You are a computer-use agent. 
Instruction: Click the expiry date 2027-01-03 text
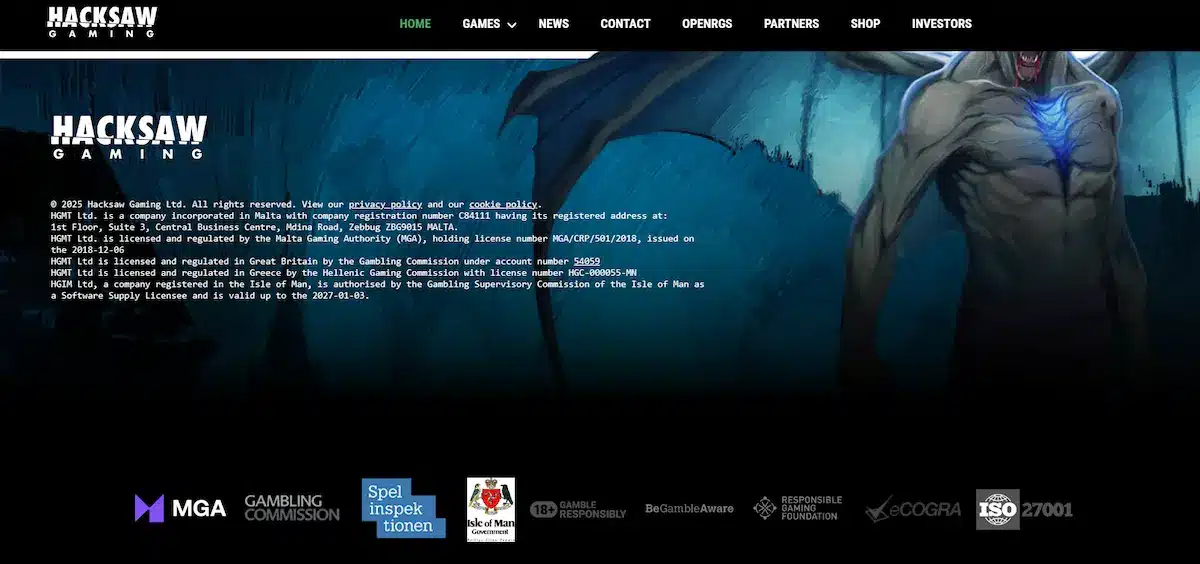(339, 296)
